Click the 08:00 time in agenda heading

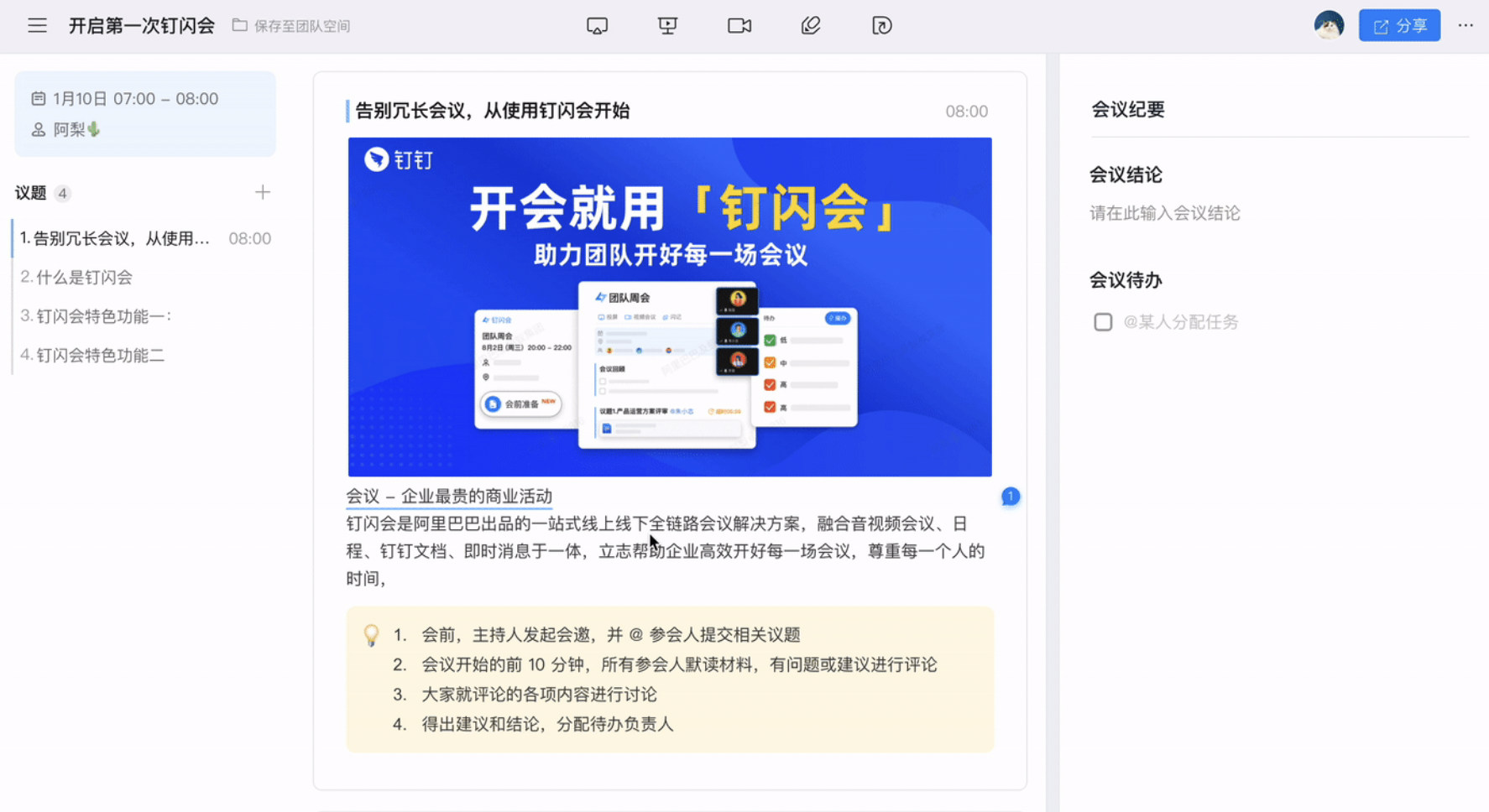coord(967,112)
